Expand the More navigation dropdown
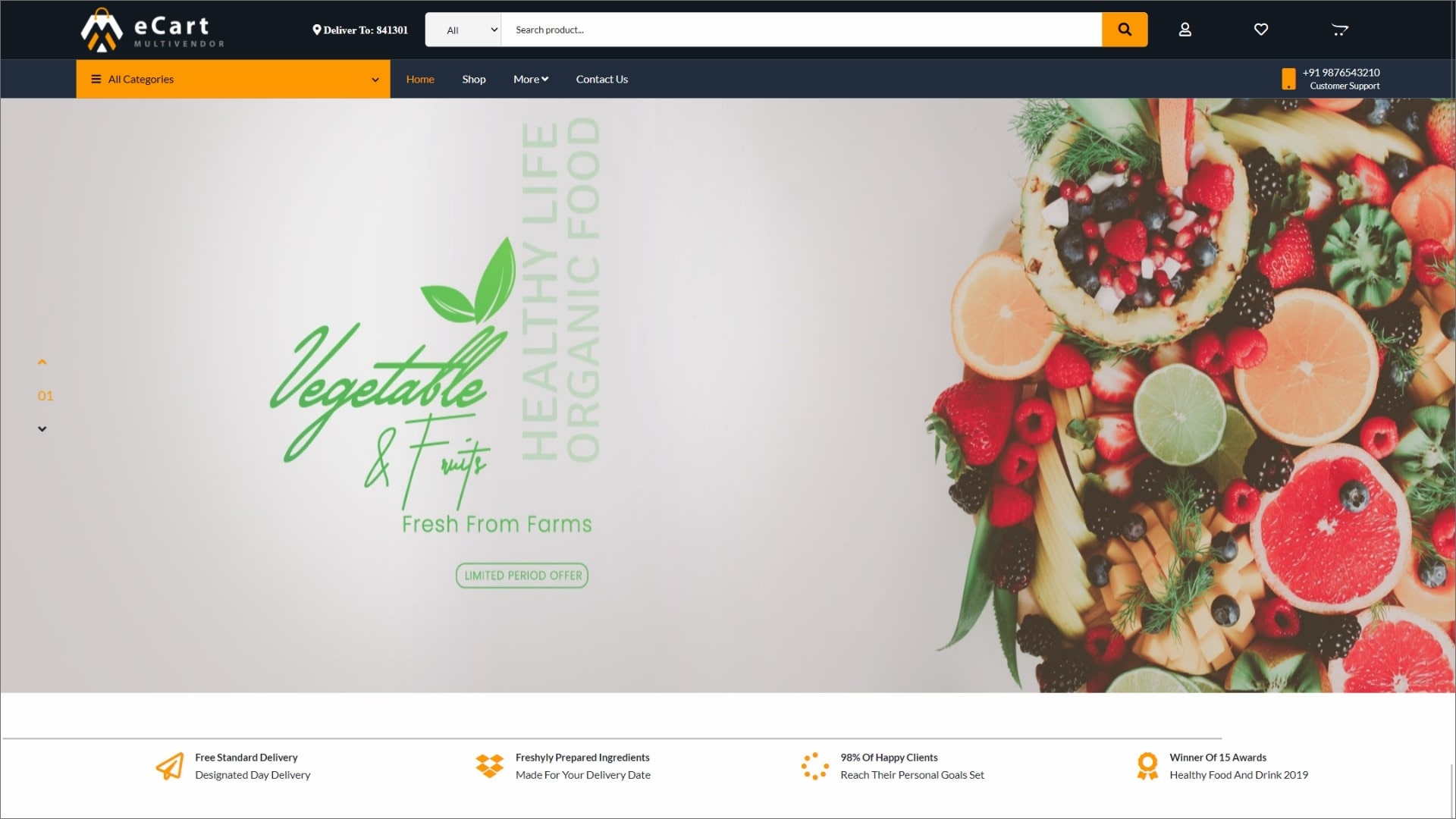Screen dimensions: 1456x819 (530, 78)
